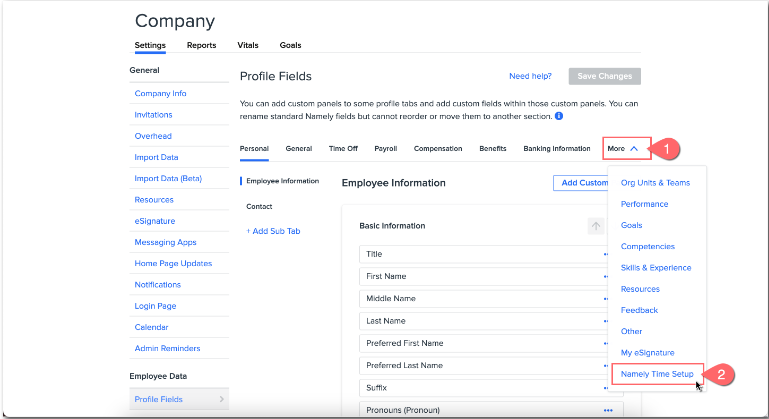Open the Need help? link
The height and width of the screenshot is (419, 769).
pyautogui.click(x=532, y=76)
